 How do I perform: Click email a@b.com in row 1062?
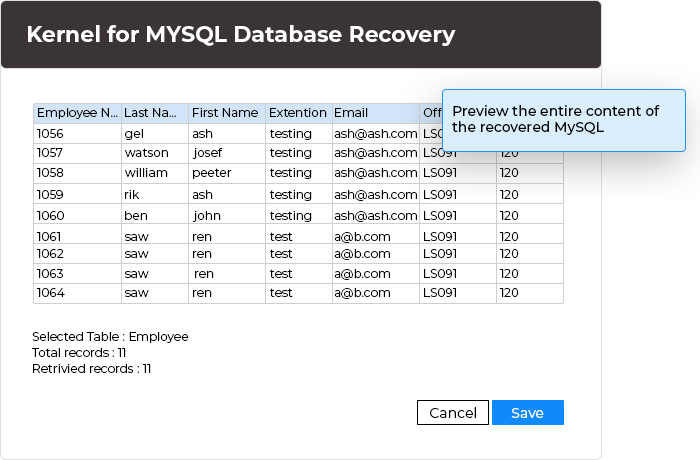tap(375, 254)
